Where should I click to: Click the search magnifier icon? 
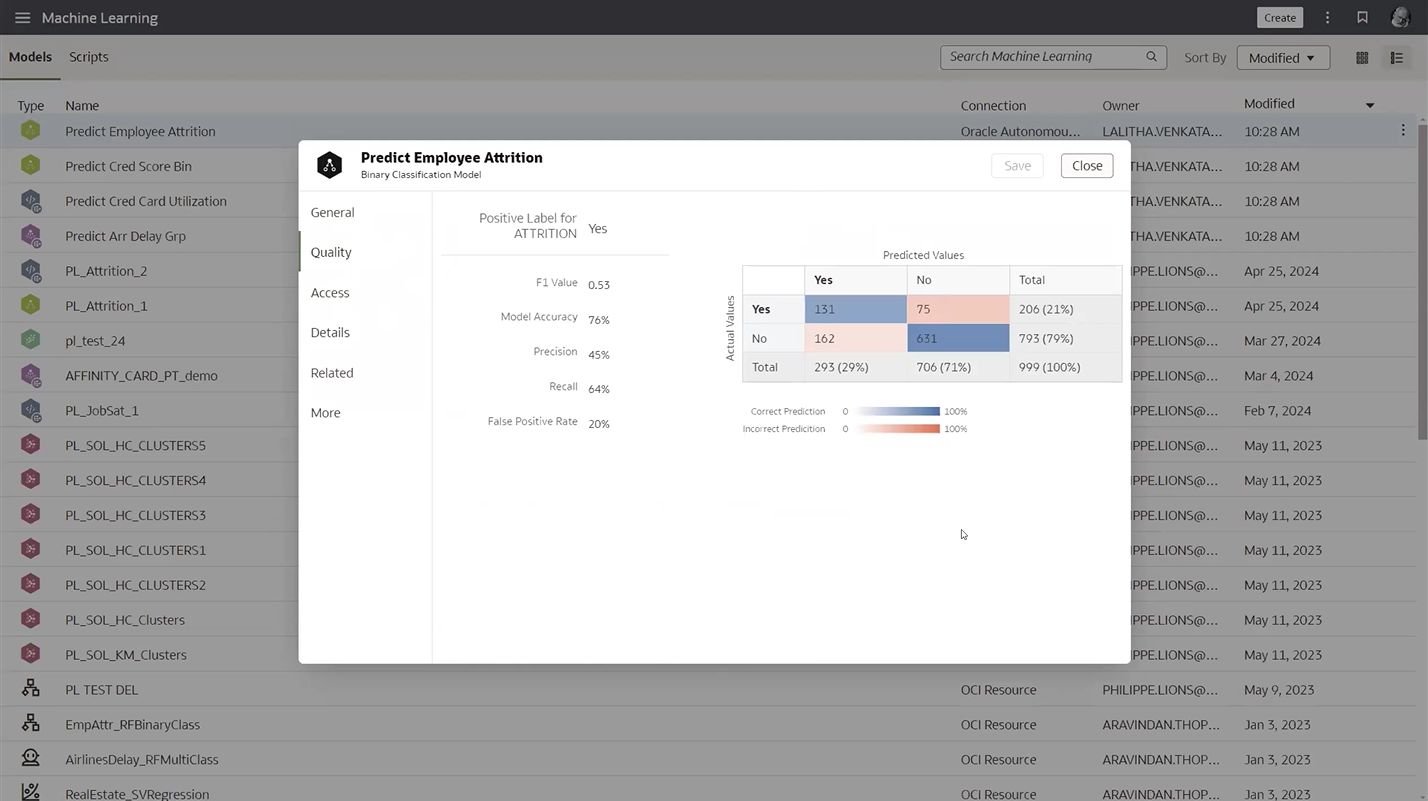1151,56
